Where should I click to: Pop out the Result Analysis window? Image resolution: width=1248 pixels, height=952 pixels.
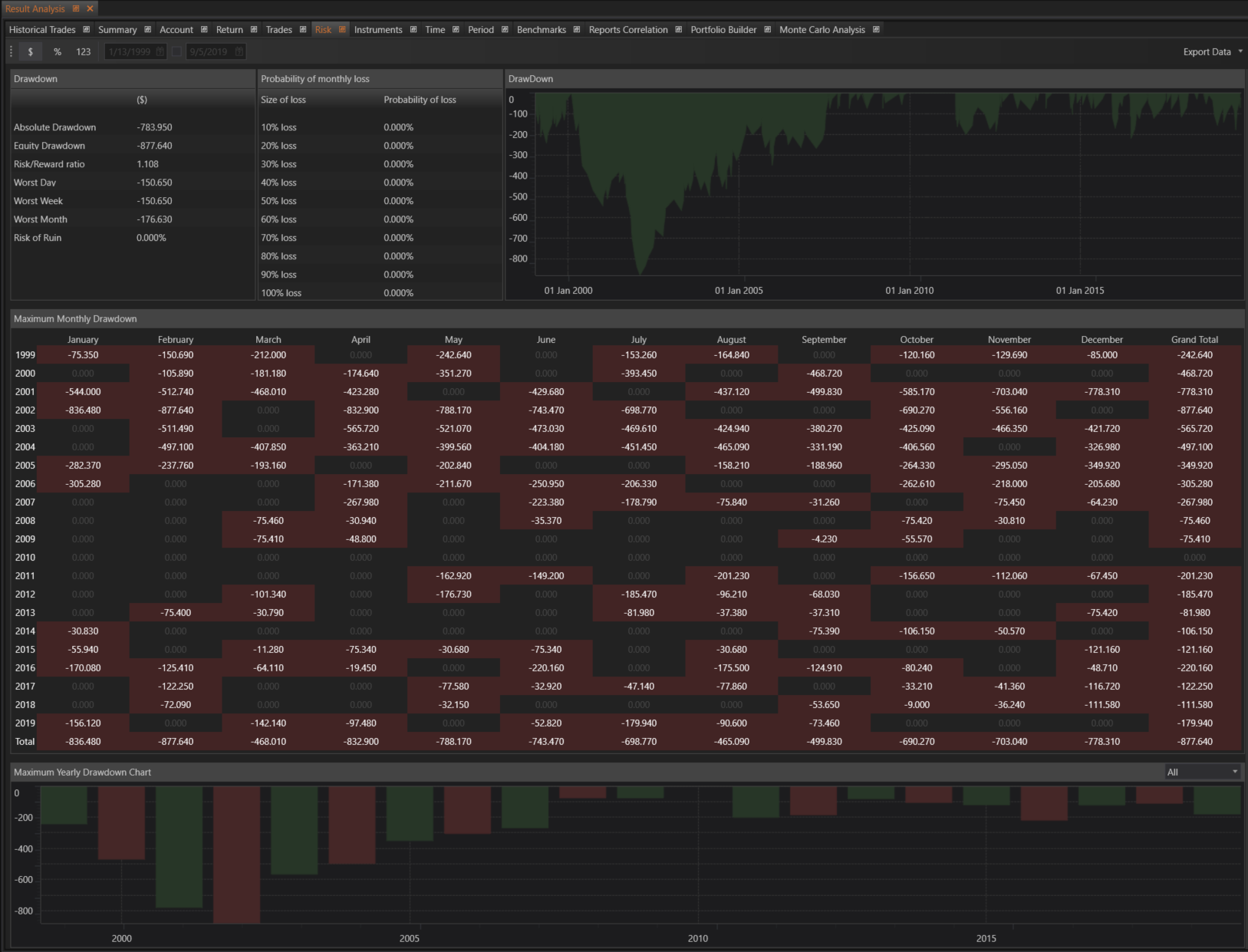point(76,8)
